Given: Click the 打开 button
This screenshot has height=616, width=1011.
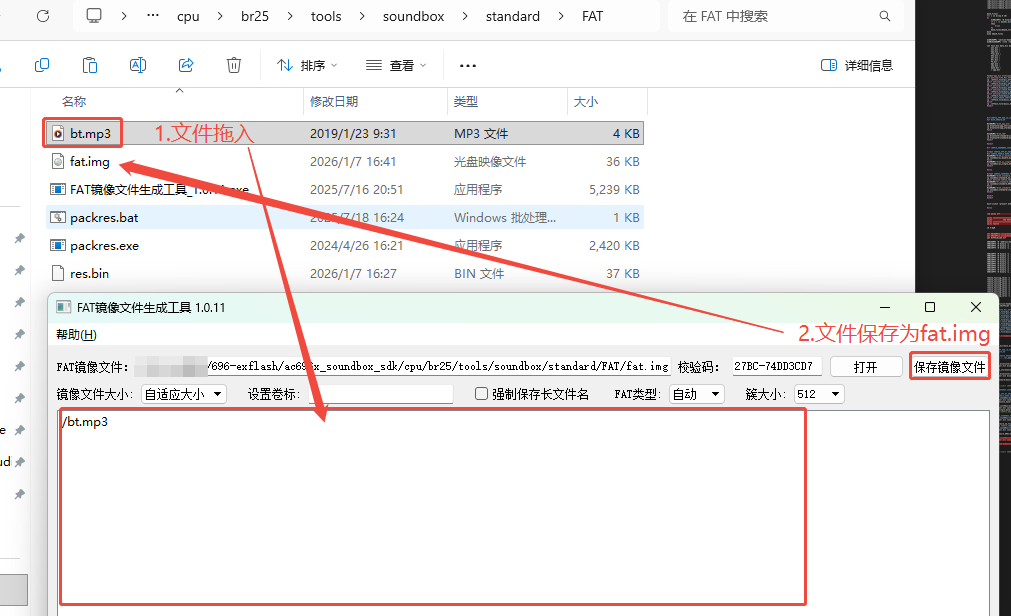Looking at the screenshot, I should [865, 367].
